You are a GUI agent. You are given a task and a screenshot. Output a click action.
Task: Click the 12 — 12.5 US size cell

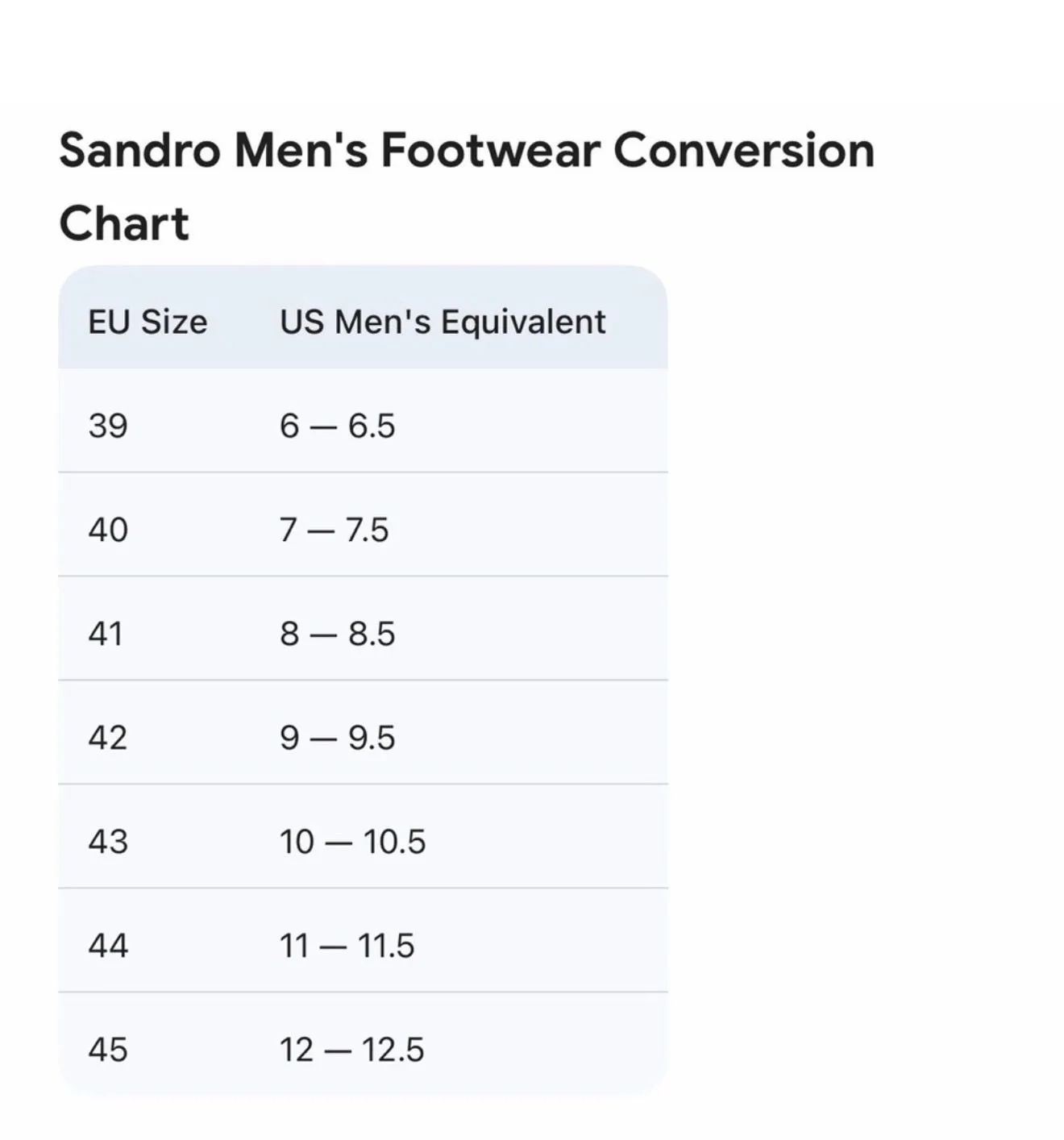(351, 1050)
